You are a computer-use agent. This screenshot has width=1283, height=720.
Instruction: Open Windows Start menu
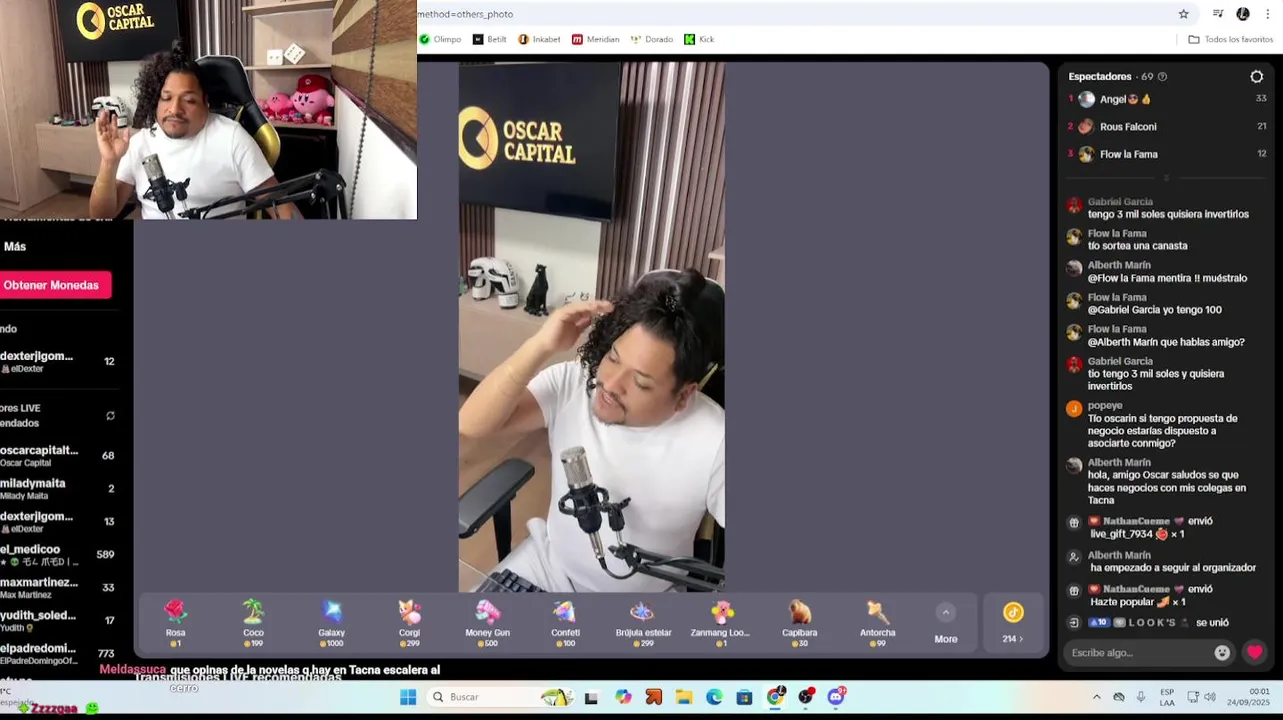pos(408,697)
